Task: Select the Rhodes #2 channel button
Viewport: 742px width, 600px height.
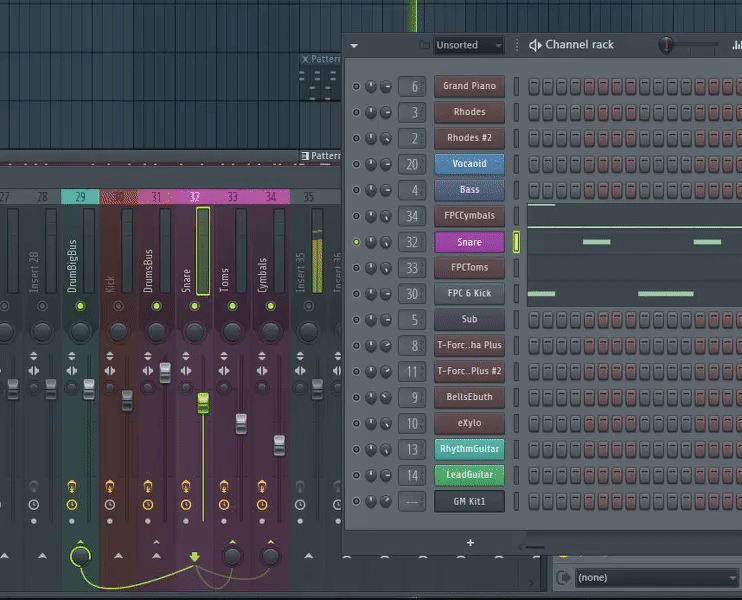Action: (x=469, y=138)
